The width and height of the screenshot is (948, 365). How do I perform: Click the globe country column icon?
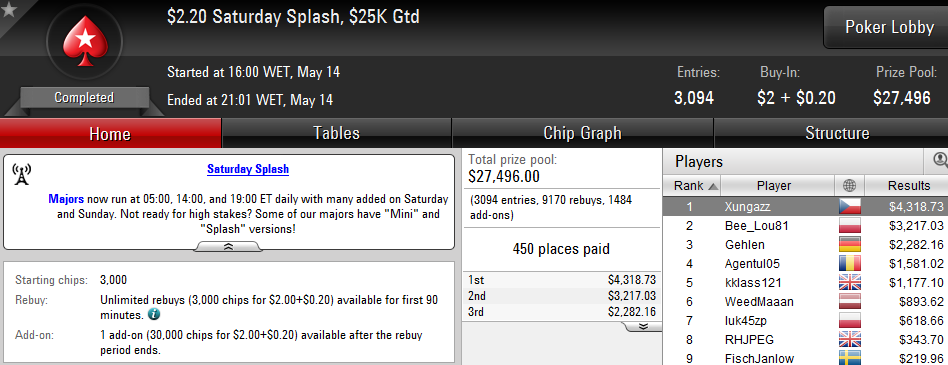click(849, 186)
